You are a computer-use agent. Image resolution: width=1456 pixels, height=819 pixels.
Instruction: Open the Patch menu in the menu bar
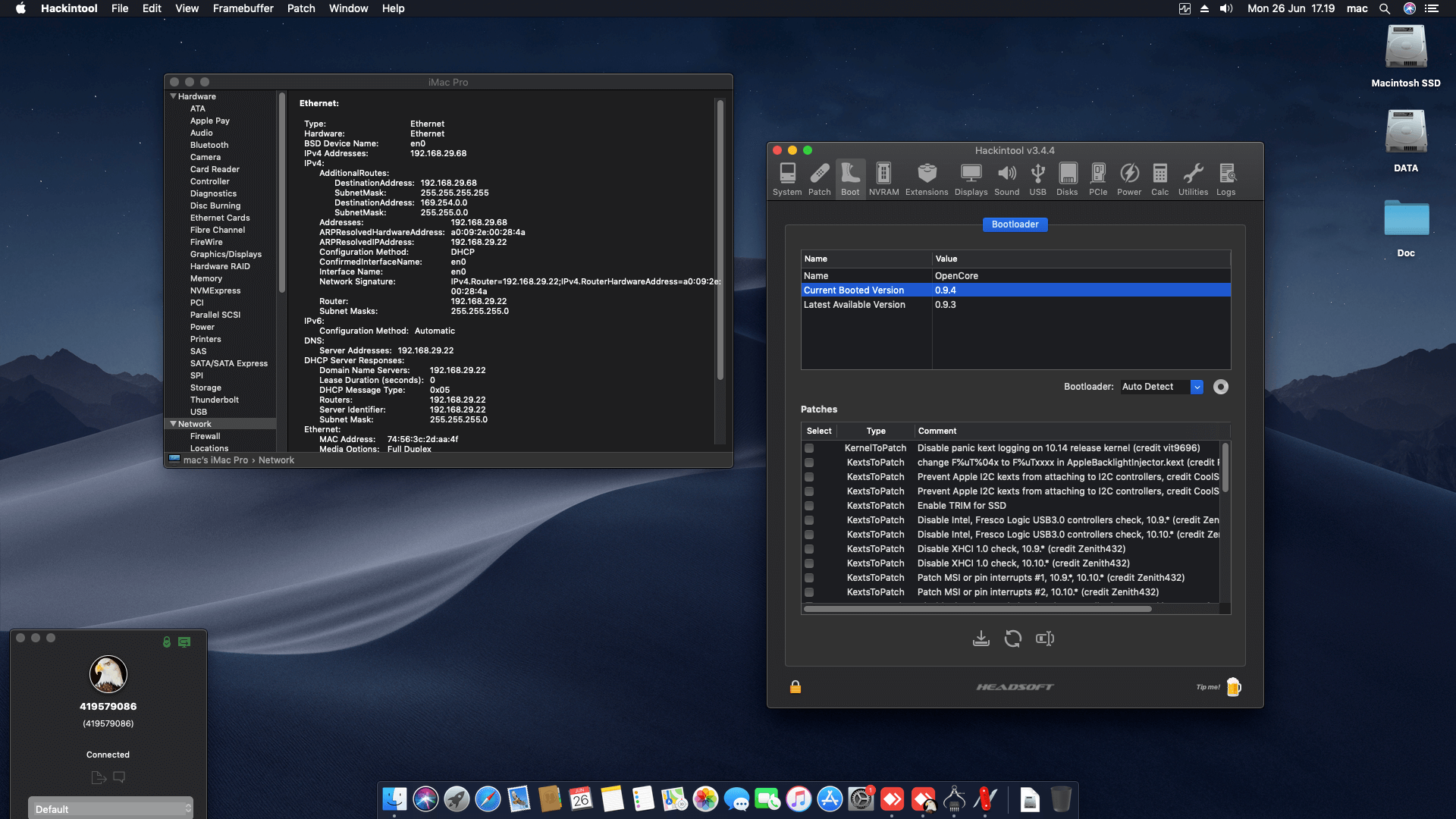pos(301,8)
